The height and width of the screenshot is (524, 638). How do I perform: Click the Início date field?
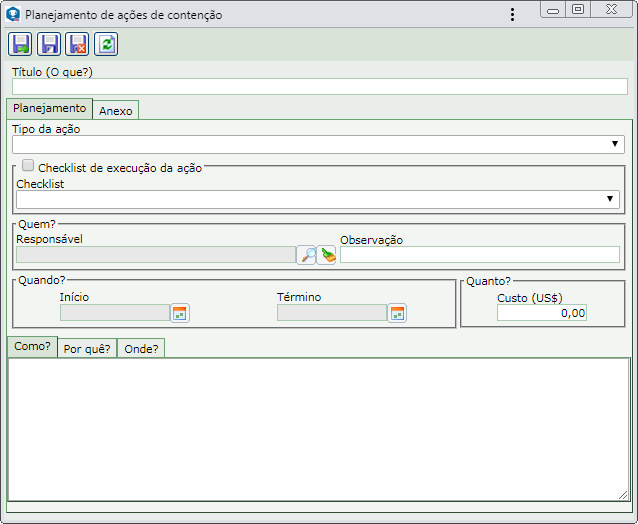coord(115,313)
